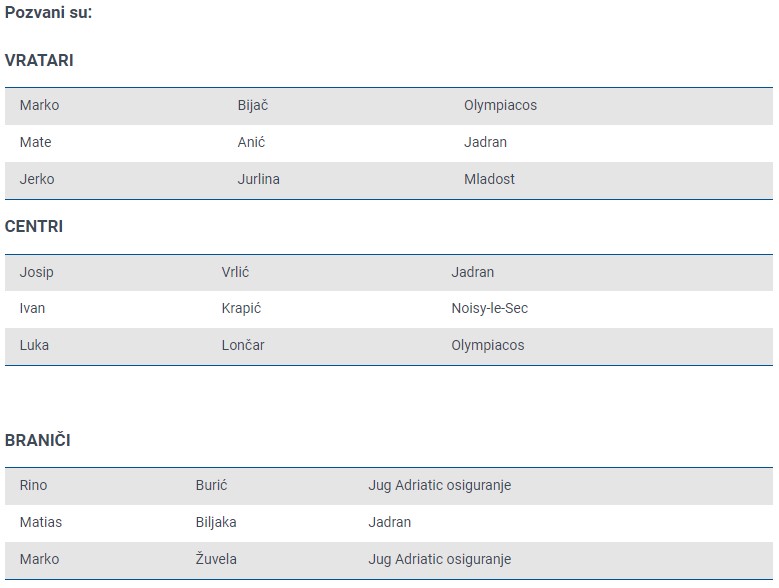Select the Mladost club cell
Viewport: 779px width, 588px height.
click(x=489, y=179)
